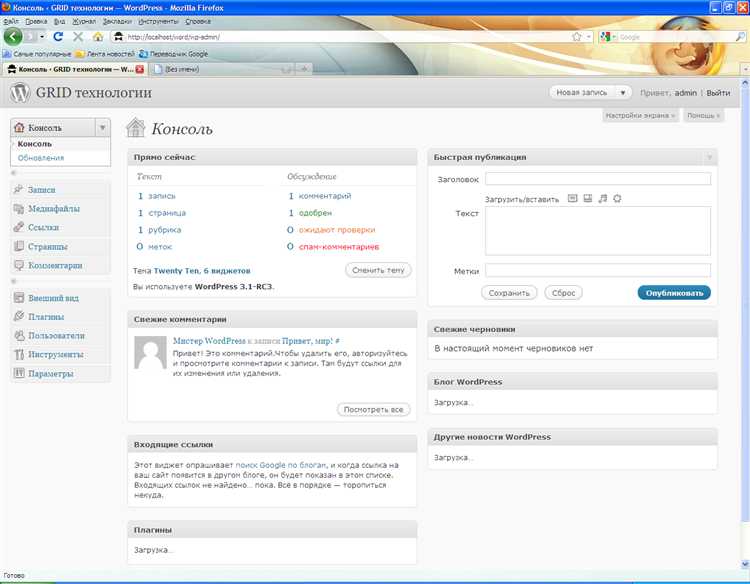The width and height of the screenshot is (750, 584).
Task: Click the Комментарии speech bubble icon
Action: pos(19,265)
